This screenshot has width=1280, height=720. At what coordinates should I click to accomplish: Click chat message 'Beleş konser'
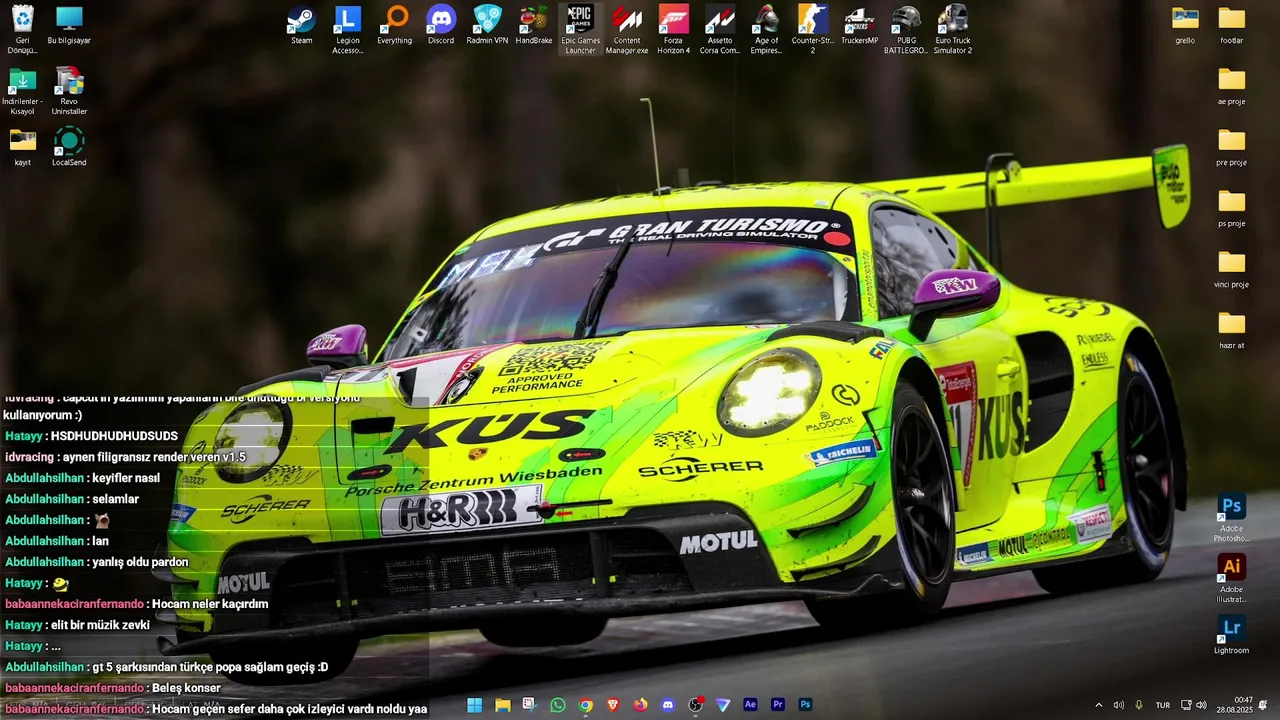186,688
